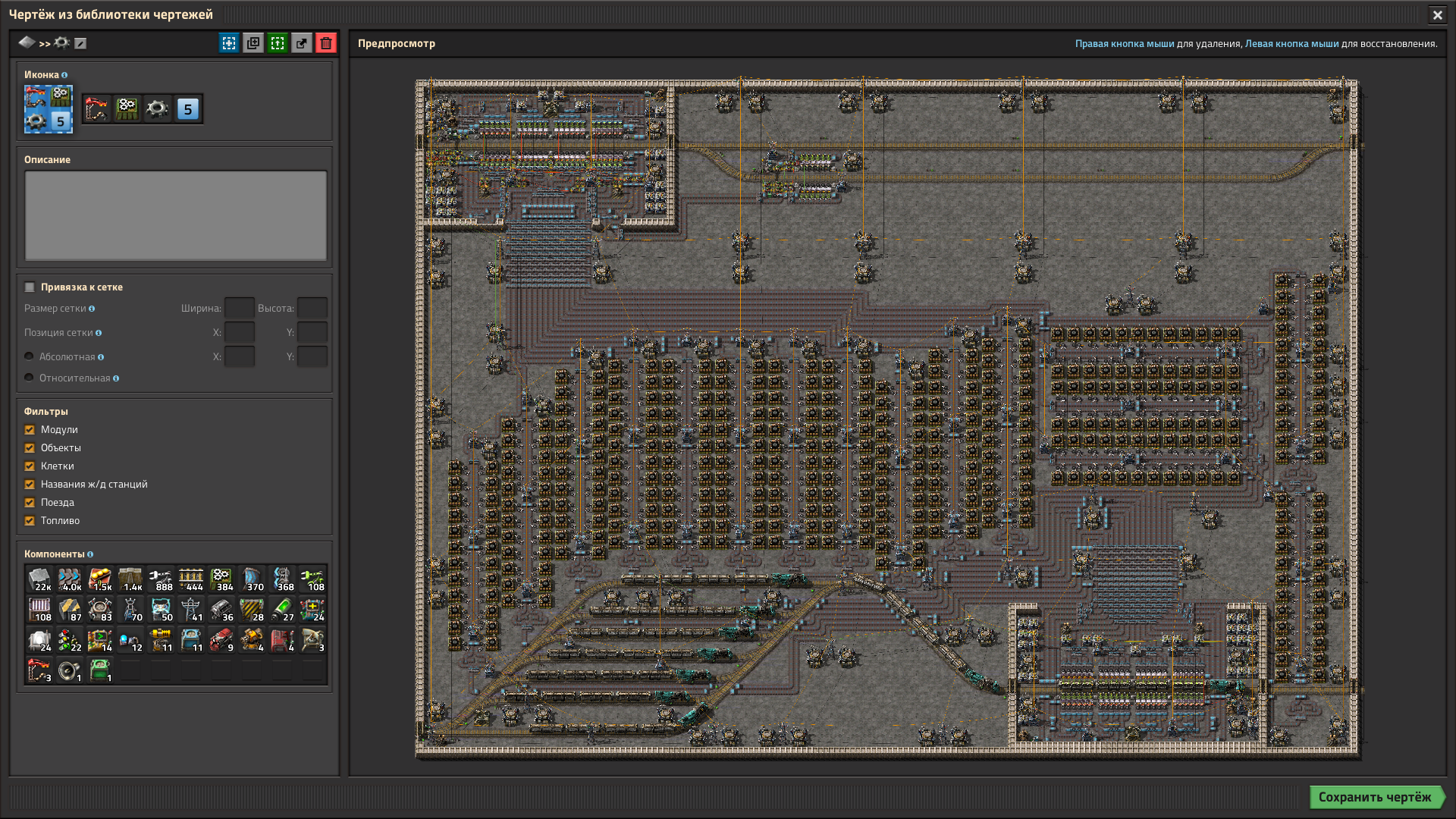Image resolution: width=1456 pixels, height=819 pixels.
Task: Select the blue number 5 icon slot
Action: pos(188,109)
